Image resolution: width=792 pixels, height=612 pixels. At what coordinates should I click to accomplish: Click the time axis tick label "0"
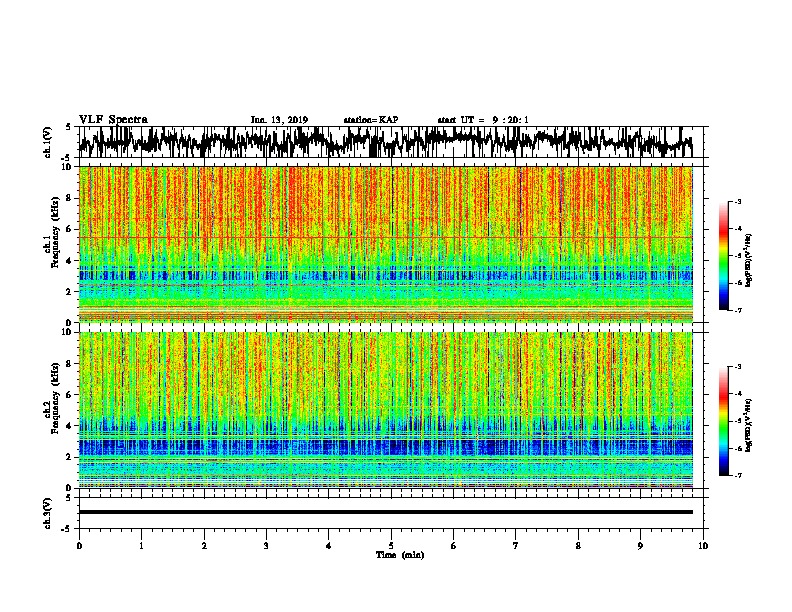coord(79,546)
